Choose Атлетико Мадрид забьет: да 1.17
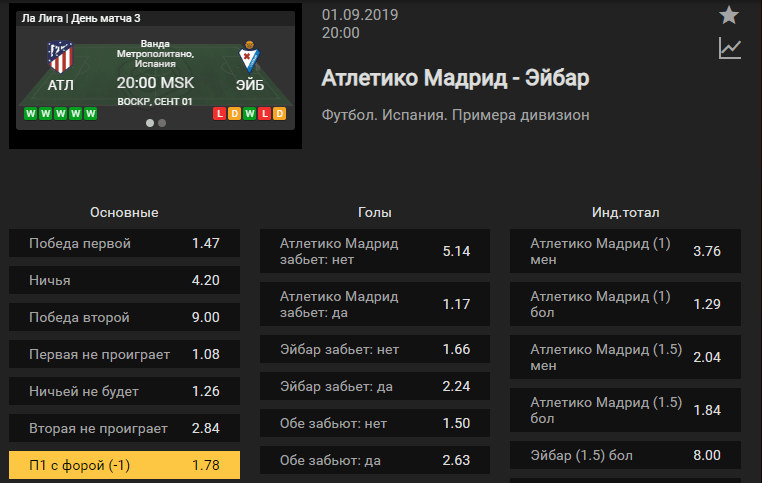The image size is (762, 483). pyautogui.click(x=375, y=304)
